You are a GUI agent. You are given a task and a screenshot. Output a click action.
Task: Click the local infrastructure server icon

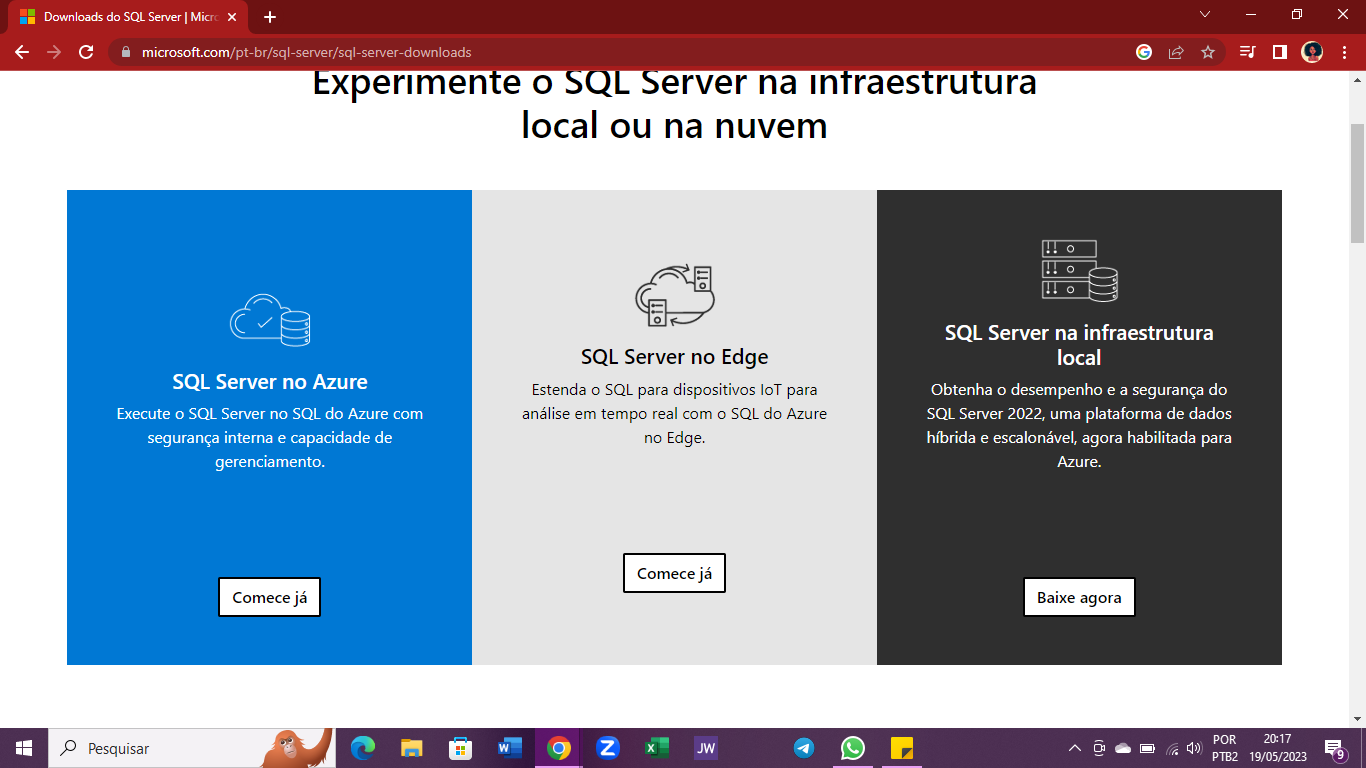1079,271
